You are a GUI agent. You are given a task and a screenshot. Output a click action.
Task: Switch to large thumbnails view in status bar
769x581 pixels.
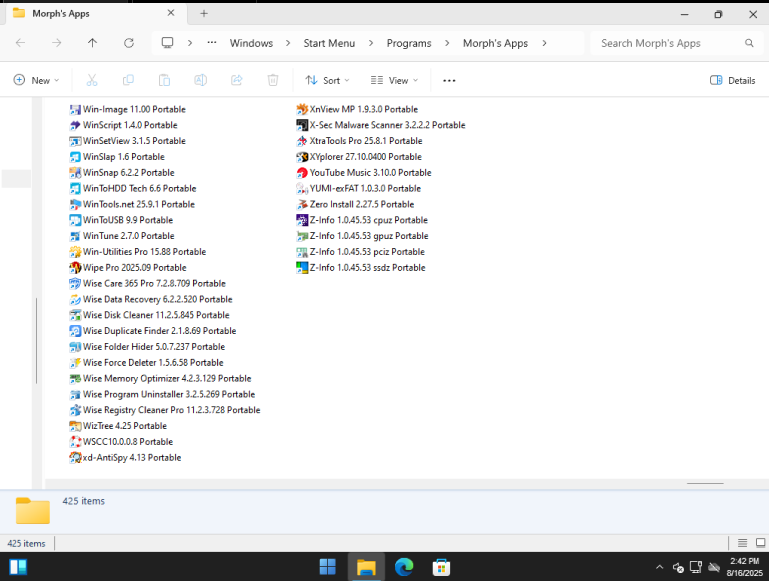coord(760,543)
